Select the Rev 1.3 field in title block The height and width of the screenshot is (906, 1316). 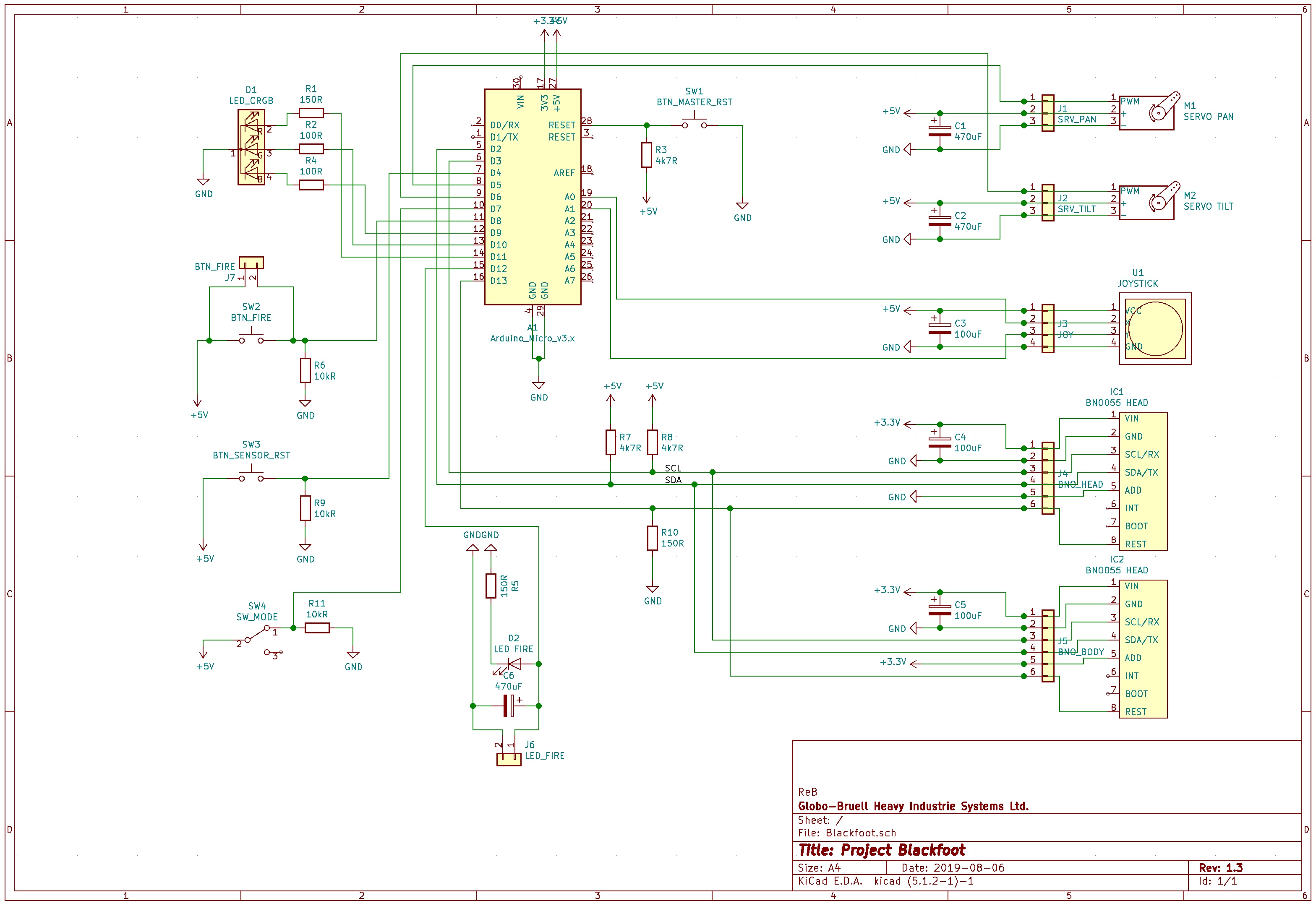[x=1220, y=868]
